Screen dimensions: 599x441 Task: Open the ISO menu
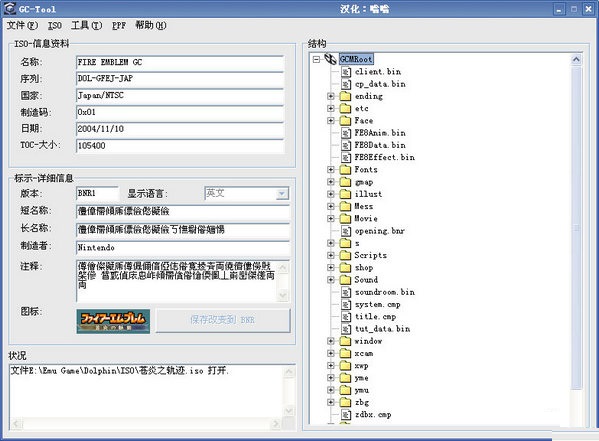pyautogui.click(x=55, y=26)
